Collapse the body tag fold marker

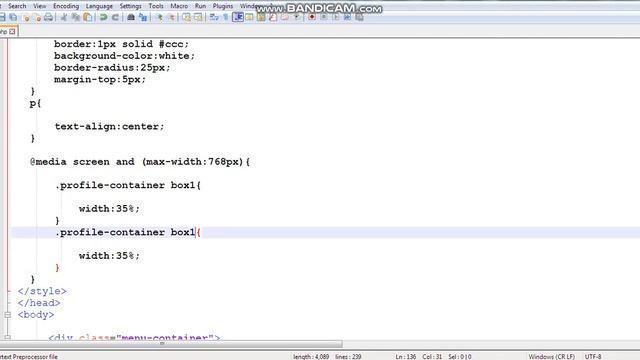coord(7,315)
